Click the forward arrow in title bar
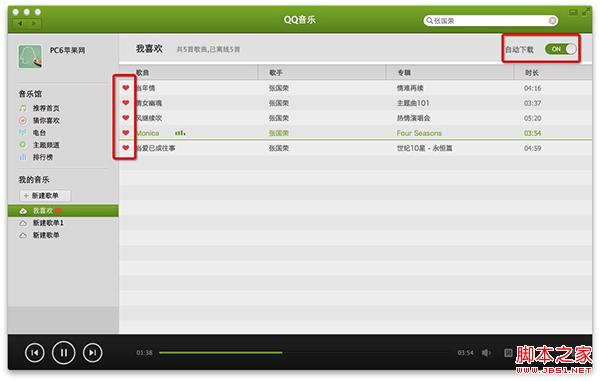This screenshot has height=381, width=600. click(34, 24)
